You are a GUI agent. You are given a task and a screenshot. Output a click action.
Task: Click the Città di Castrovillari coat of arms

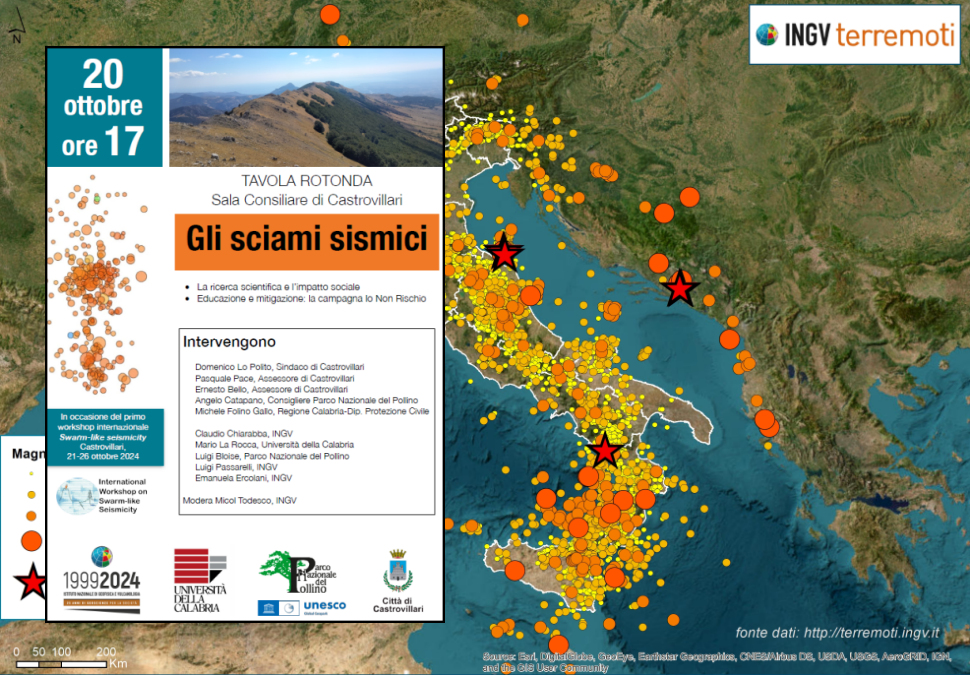(x=398, y=570)
